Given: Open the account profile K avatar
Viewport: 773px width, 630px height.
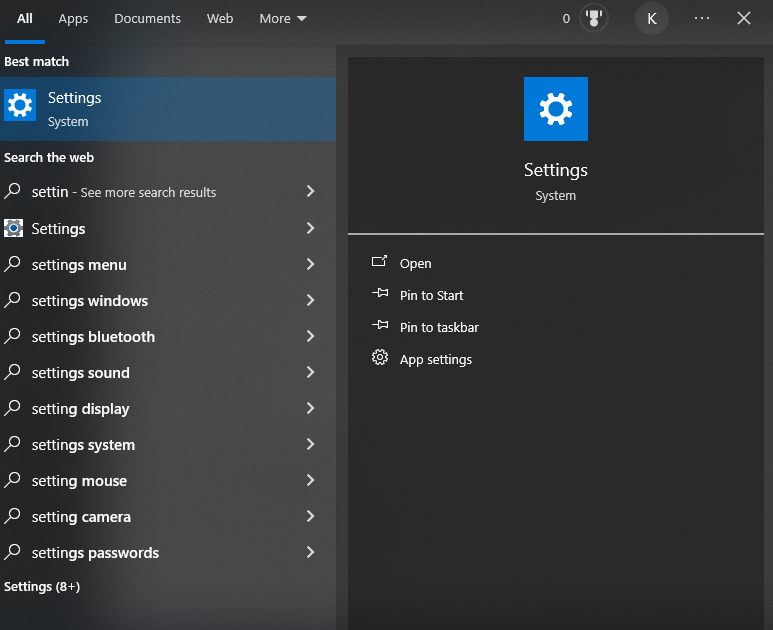Looking at the screenshot, I should (x=652, y=19).
